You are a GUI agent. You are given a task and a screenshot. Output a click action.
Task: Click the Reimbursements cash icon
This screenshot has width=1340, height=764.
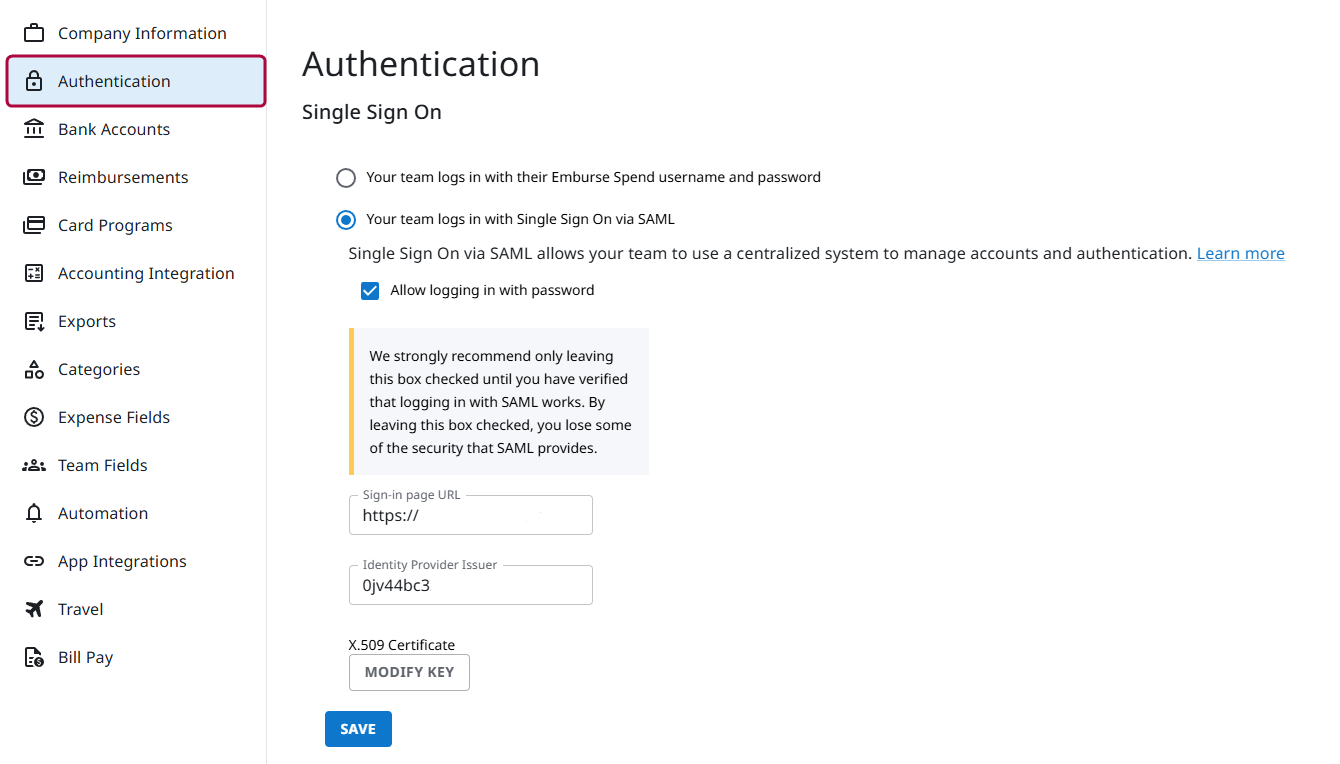34,177
